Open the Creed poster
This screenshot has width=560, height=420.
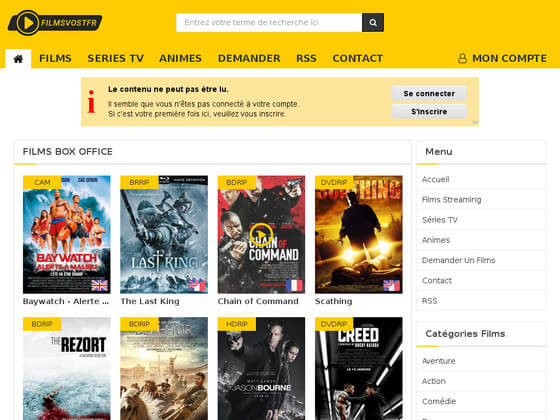[359, 369]
